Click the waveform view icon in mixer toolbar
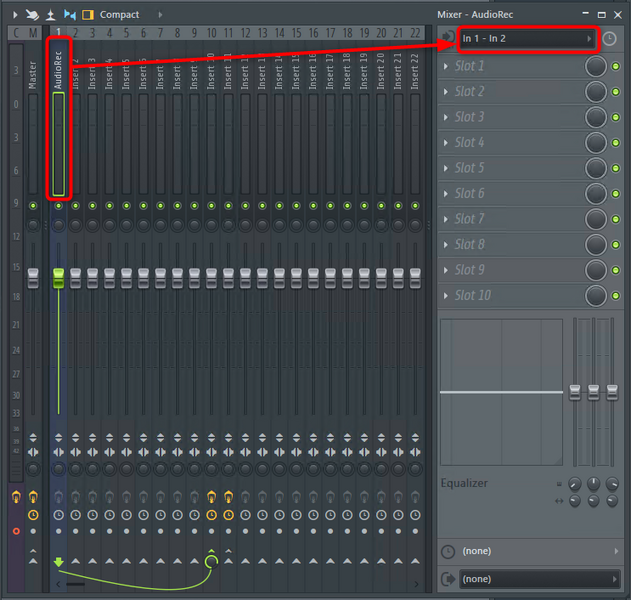The height and width of the screenshot is (600, 631). click(x=69, y=15)
